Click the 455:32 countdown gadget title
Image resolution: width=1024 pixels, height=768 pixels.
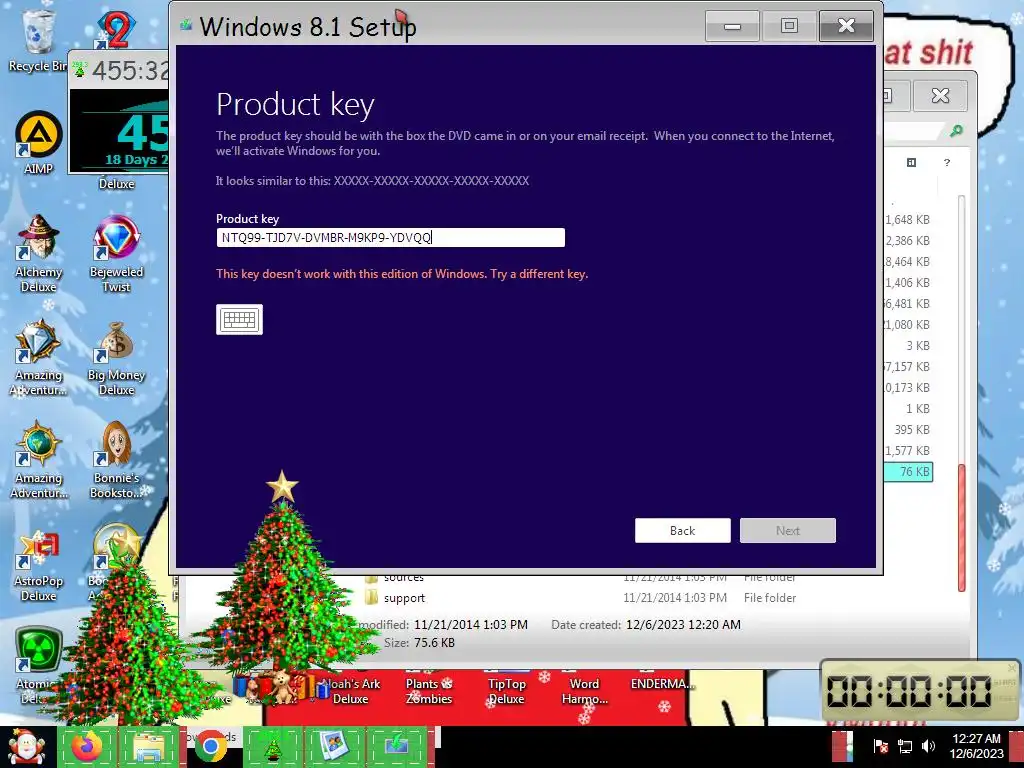click(x=129, y=69)
